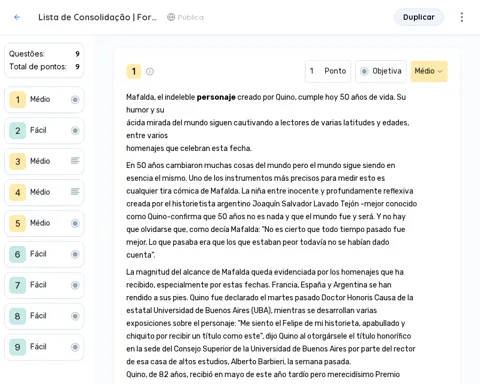Click the Duplicar button

click(x=419, y=17)
